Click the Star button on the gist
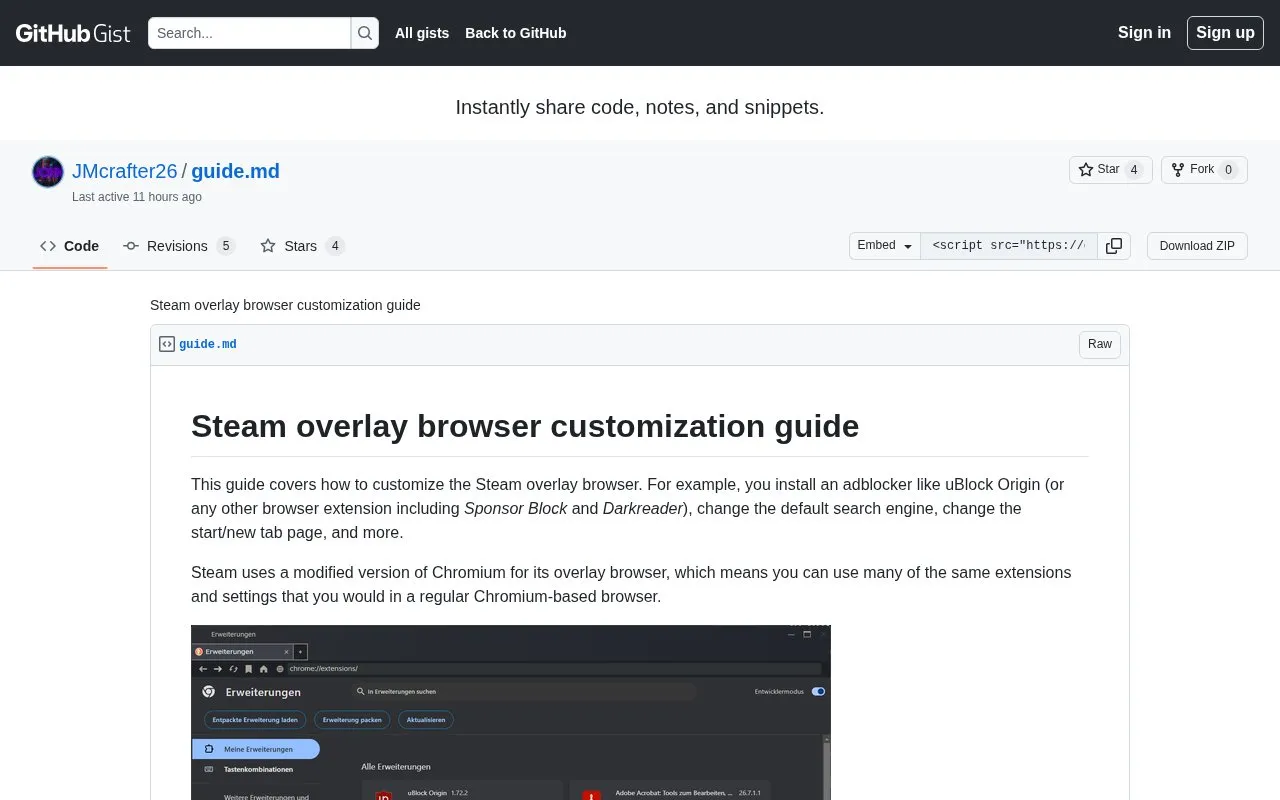1280x800 pixels. 1110,170
